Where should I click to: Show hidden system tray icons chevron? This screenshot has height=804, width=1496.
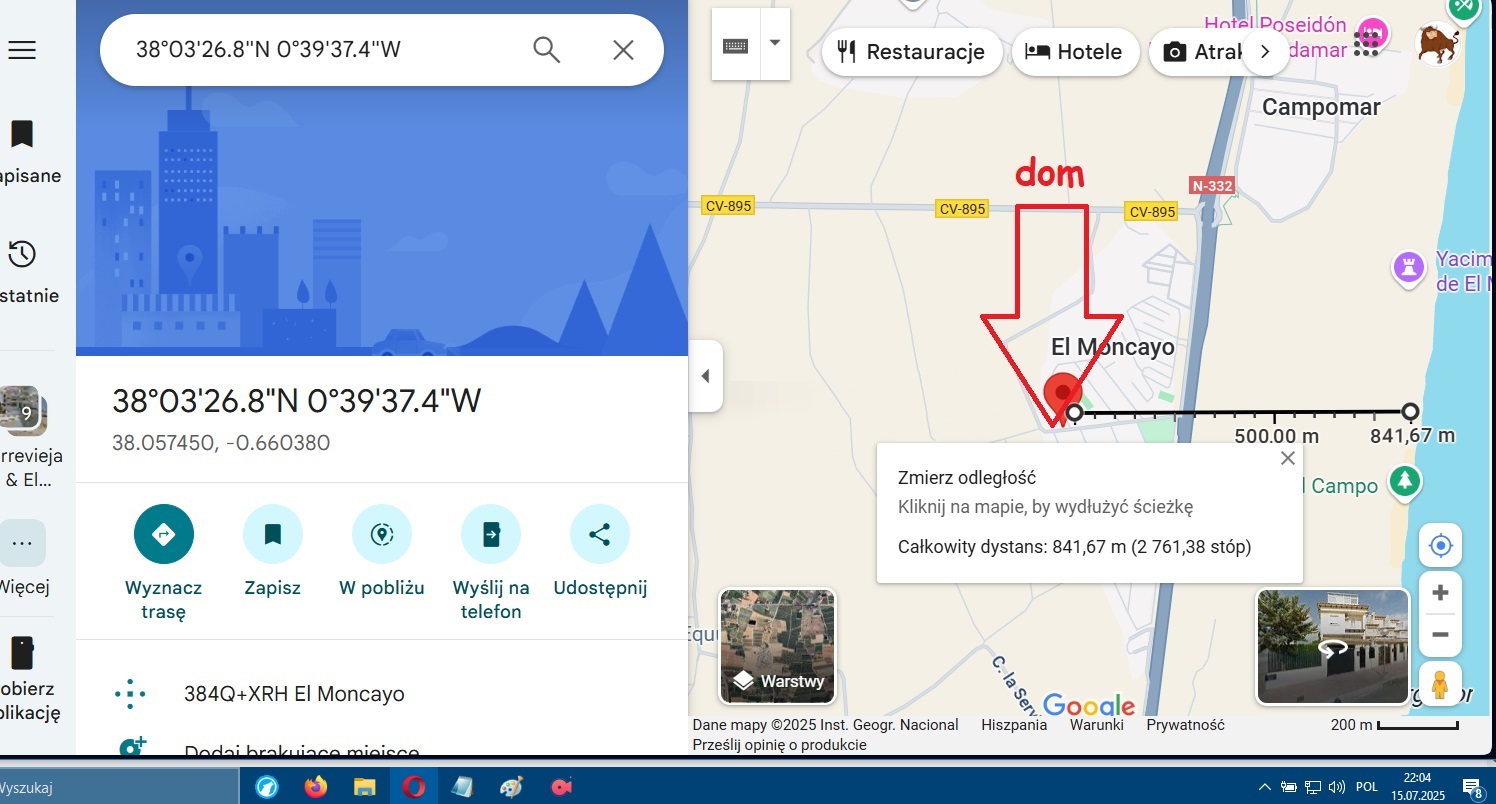point(1264,787)
